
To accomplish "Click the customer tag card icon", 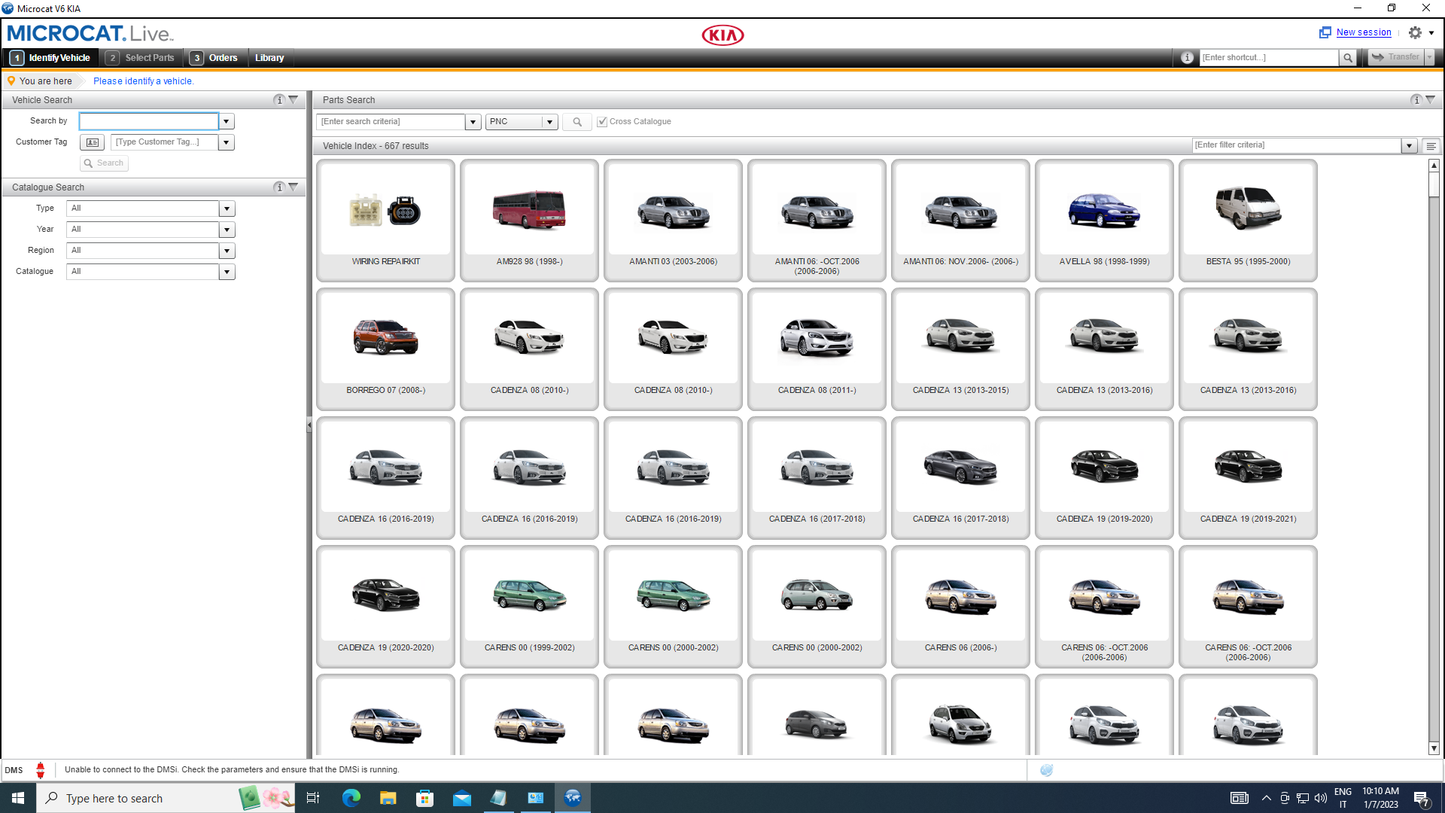I will [x=92, y=142].
